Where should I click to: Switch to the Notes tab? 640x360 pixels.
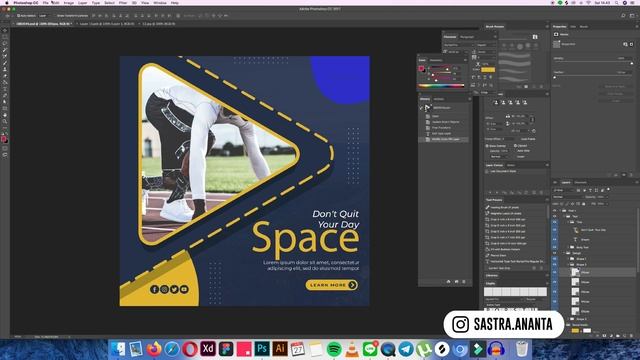[511, 165]
